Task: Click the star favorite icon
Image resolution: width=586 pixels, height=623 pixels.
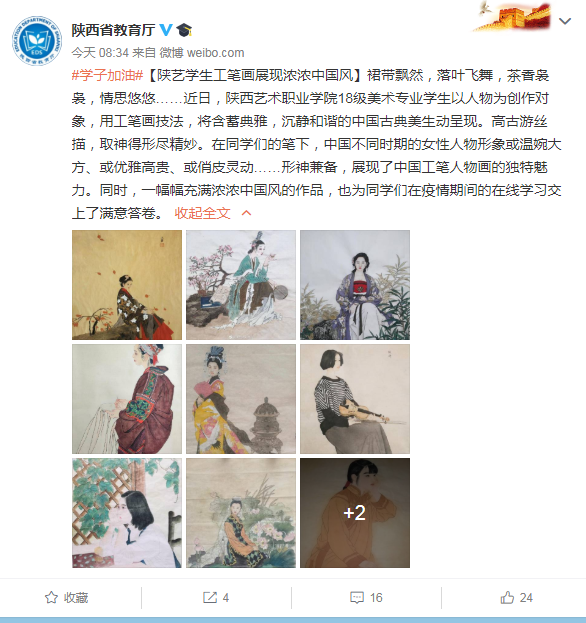Action: coord(51,597)
